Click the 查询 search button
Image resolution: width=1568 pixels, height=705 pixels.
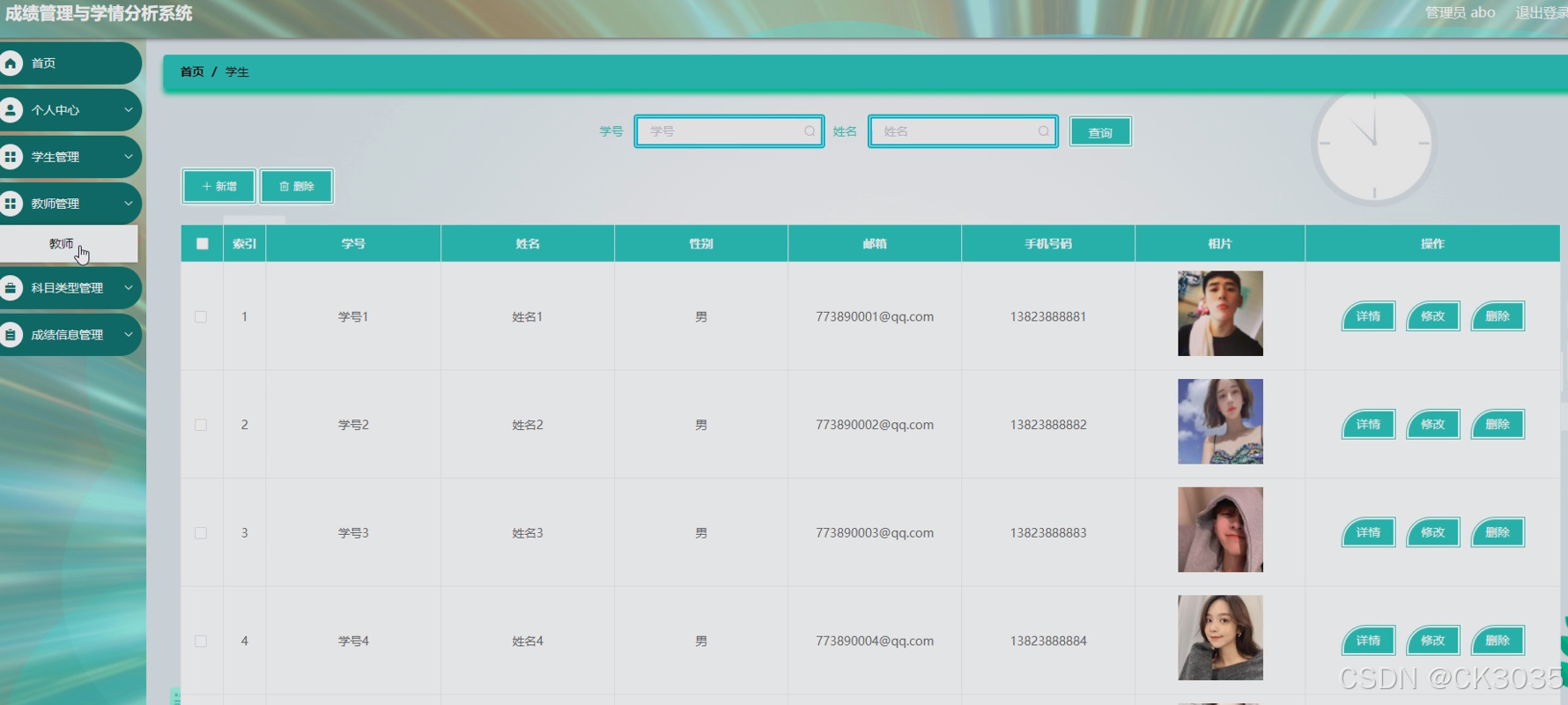click(1100, 132)
